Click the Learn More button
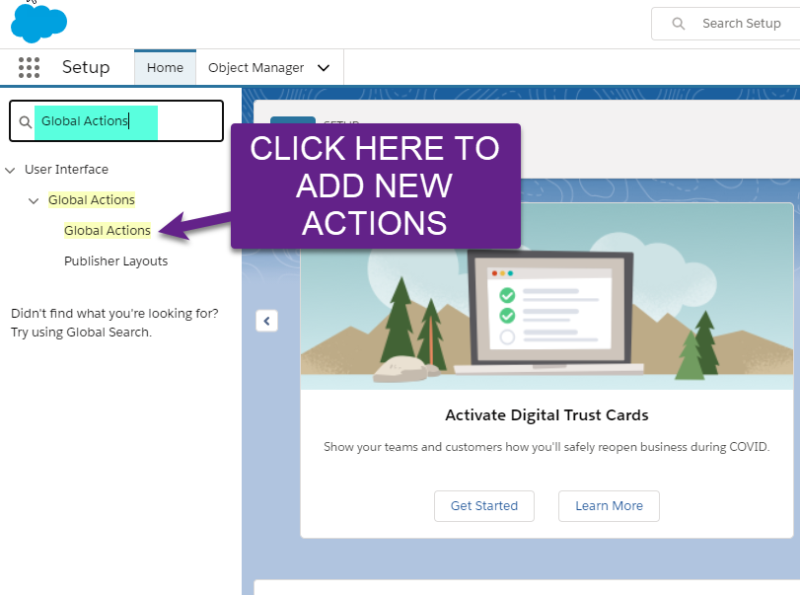800x595 pixels. click(x=609, y=506)
